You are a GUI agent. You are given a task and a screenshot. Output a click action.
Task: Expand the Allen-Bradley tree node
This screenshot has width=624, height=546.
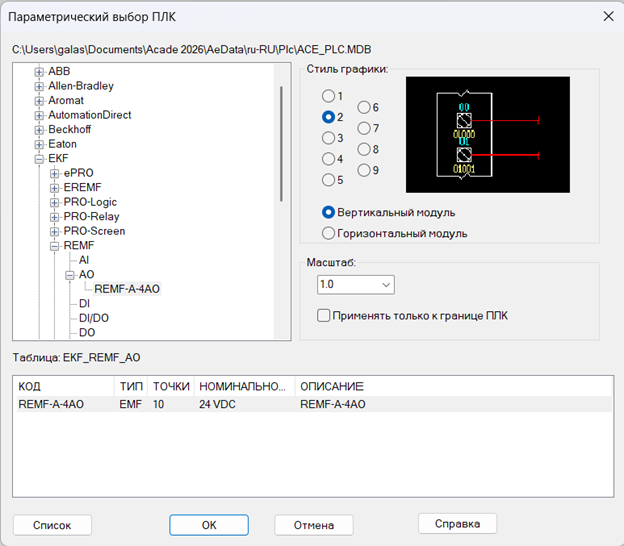click(x=39, y=86)
